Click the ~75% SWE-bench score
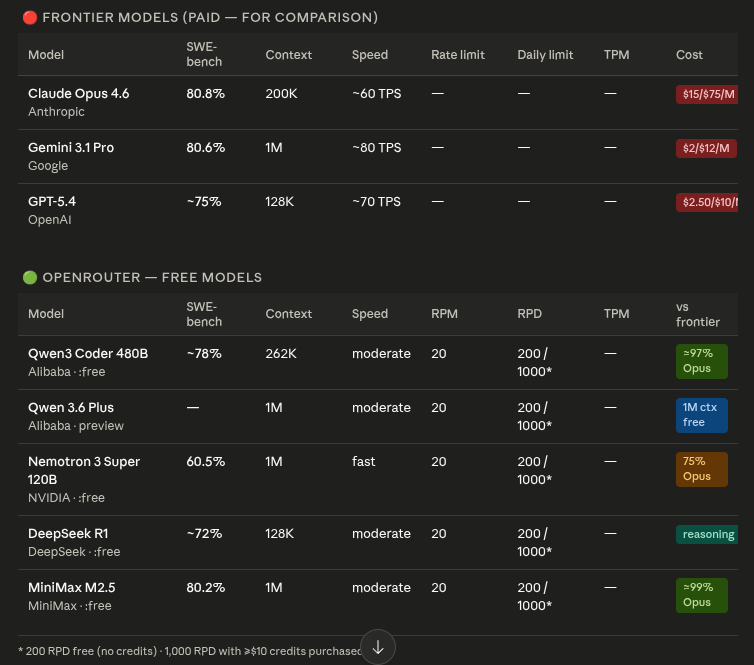The height and width of the screenshot is (665, 754). (x=204, y=201)
